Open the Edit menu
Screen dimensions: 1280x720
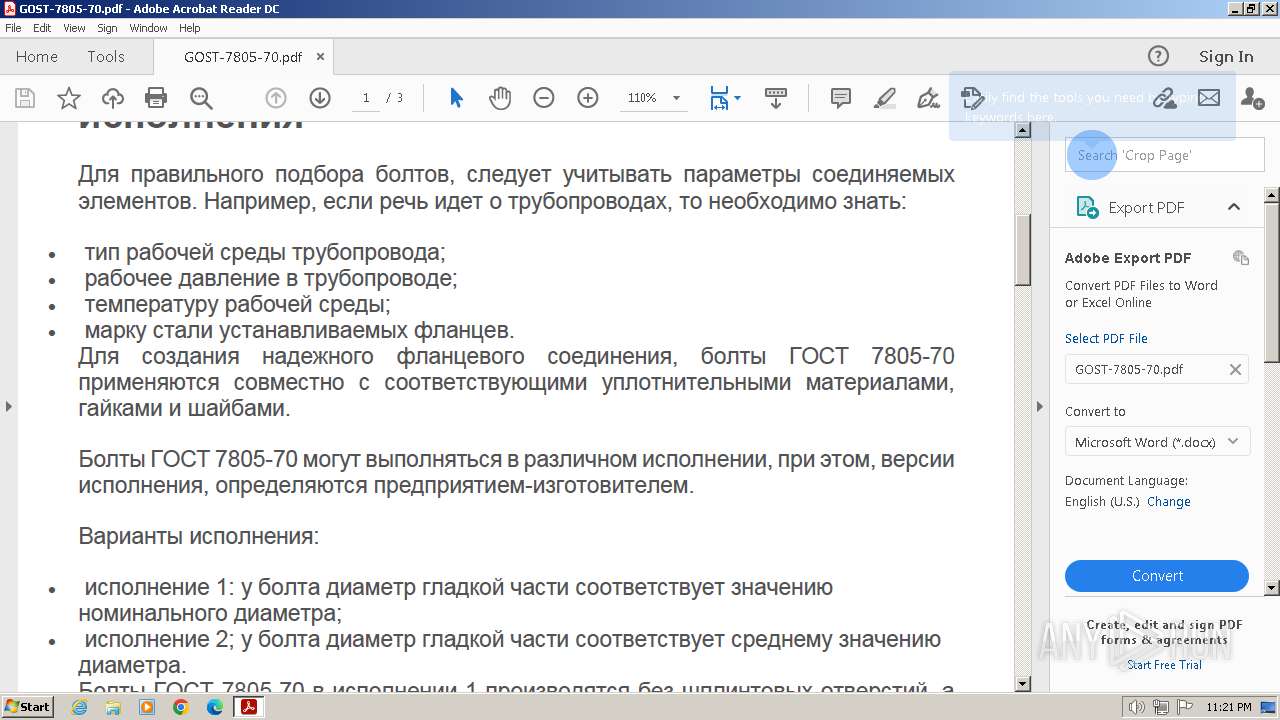[42, 28]
